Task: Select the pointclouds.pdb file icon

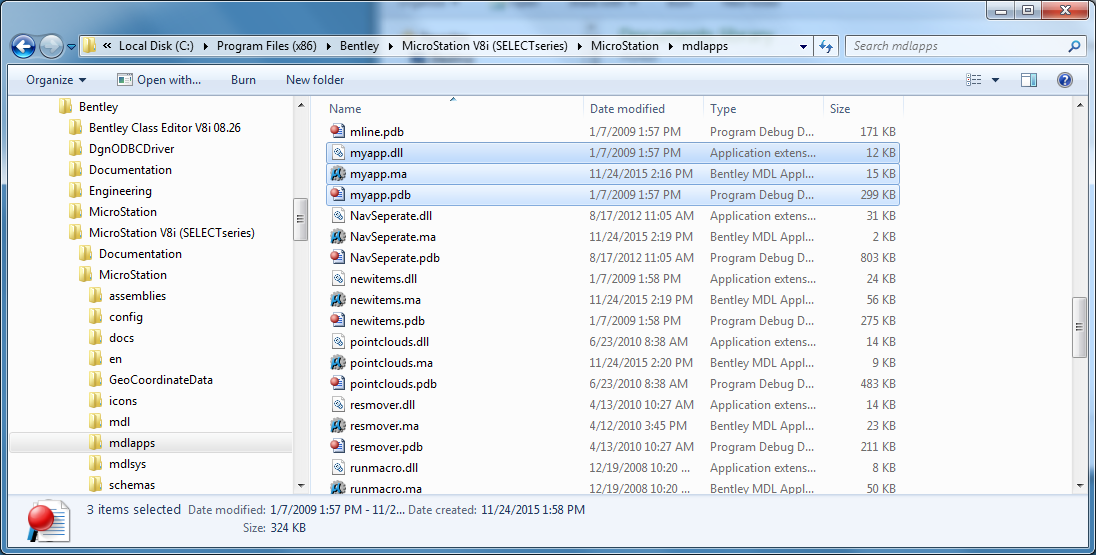Action: pyautogui.click(x=338, y=383)
